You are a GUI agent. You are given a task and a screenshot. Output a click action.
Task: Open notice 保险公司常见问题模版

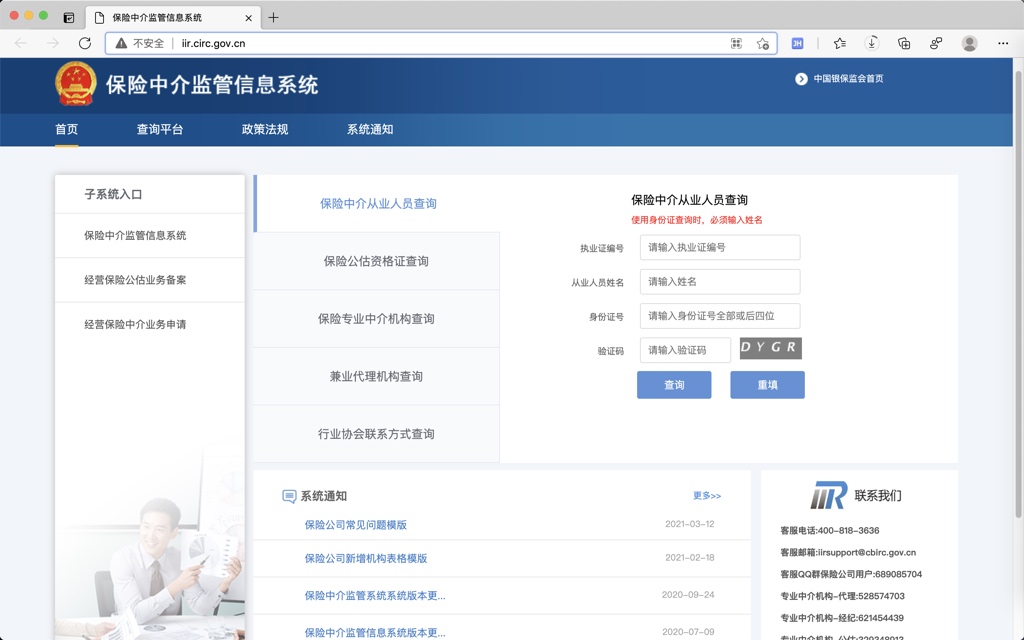pyautogui.click(x=356, y=525)
